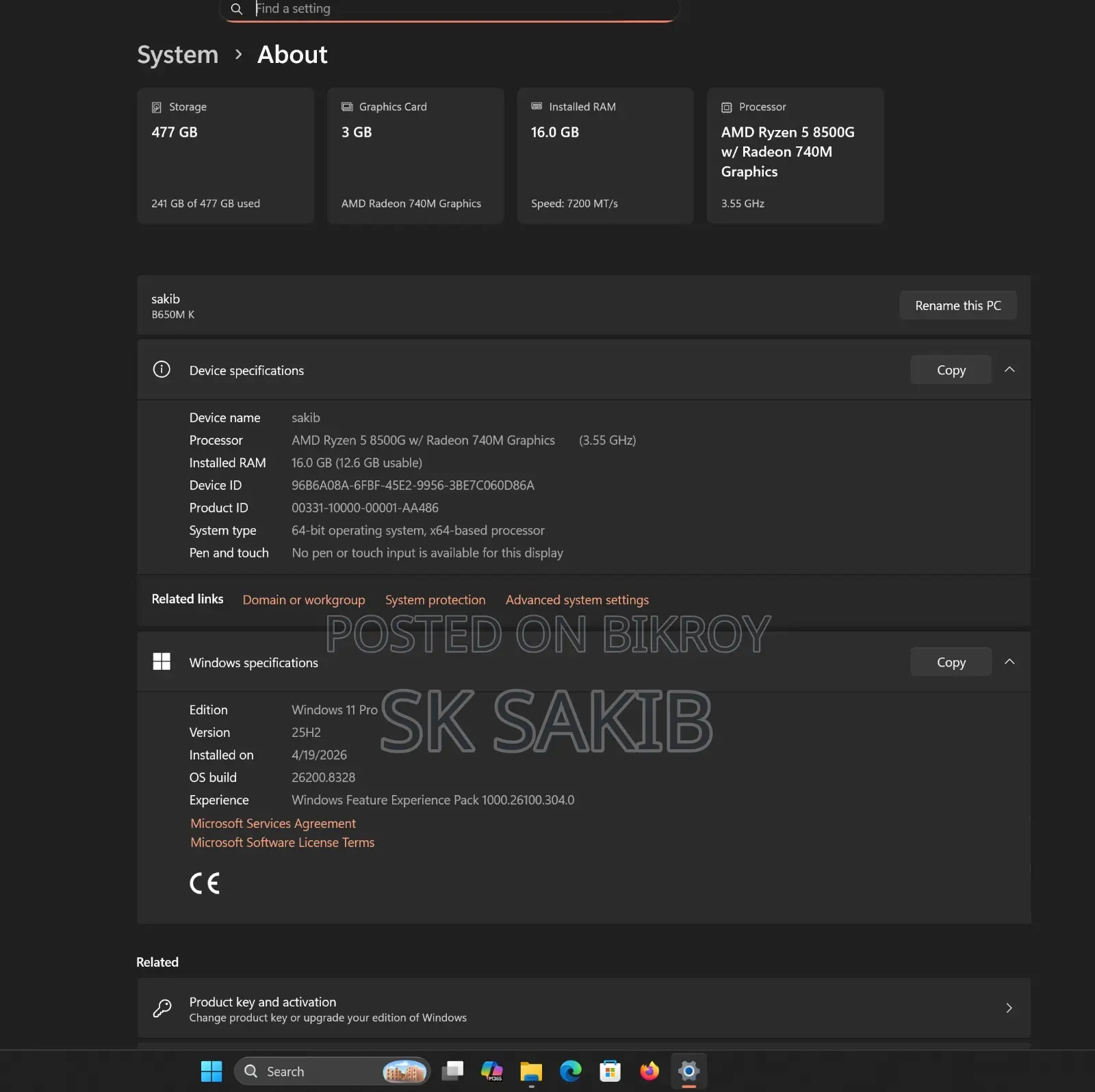This screenshot has width=1095, height=1092.
Task: Open the Graphics Card tile
Action: [x=415, y=155]
